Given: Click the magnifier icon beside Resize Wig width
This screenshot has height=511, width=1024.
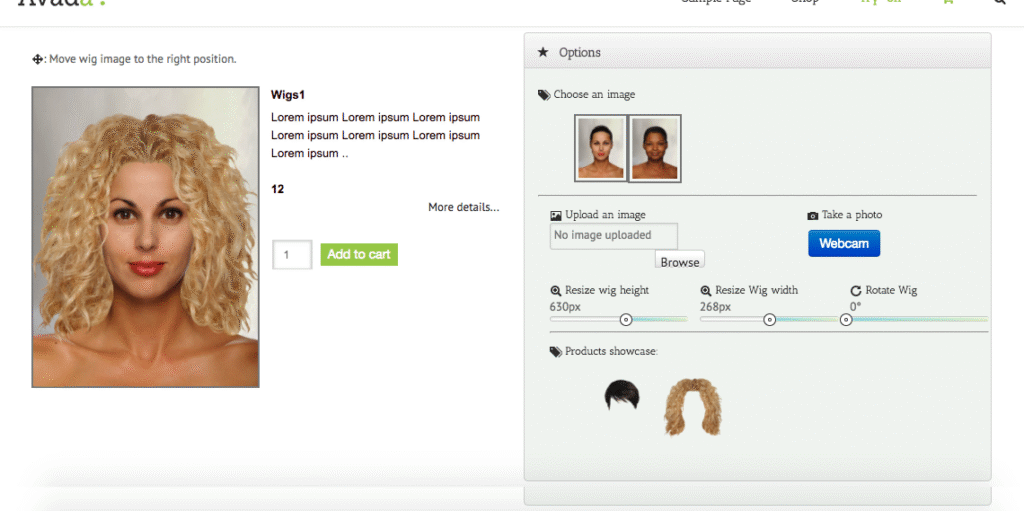Looking at the screenshot, I should click(706, 290).
